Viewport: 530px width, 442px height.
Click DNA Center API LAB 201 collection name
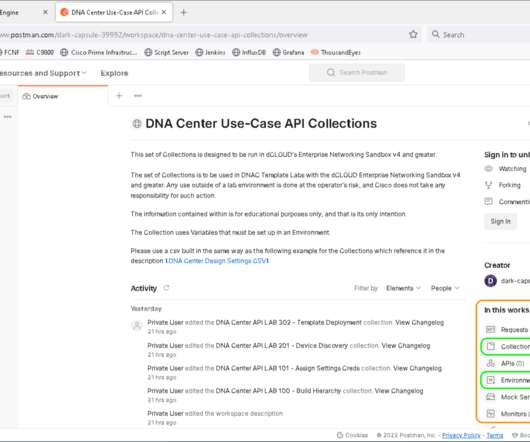coord(282,346)
